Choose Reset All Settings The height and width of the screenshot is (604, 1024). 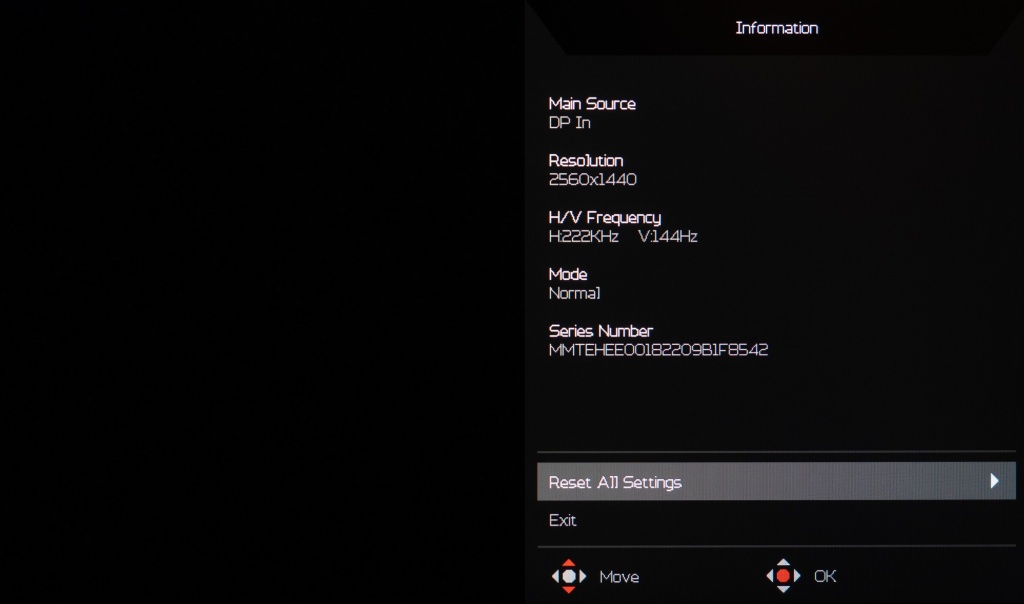click(776, 481)
